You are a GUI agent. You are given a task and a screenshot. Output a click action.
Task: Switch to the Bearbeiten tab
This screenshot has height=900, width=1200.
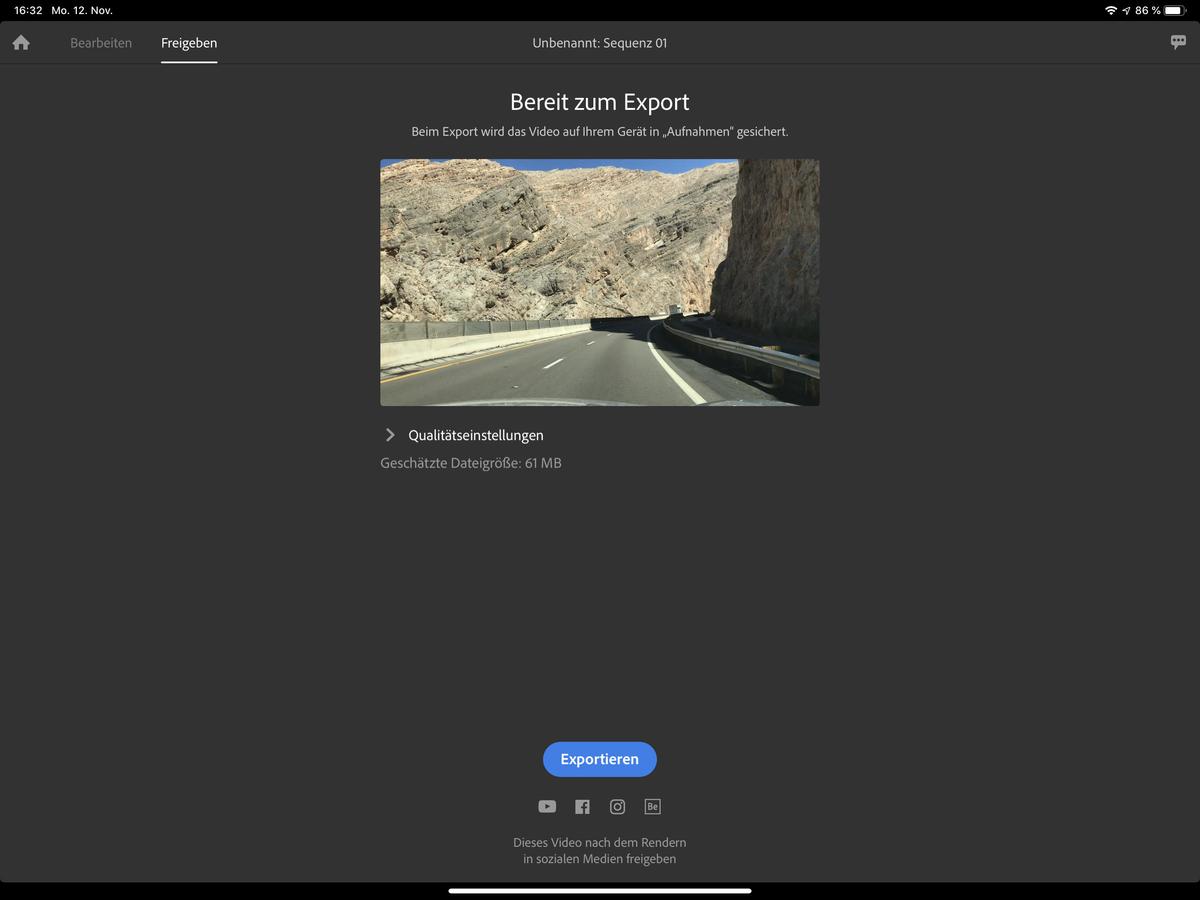pyautogui.click(x=101, y=43)
